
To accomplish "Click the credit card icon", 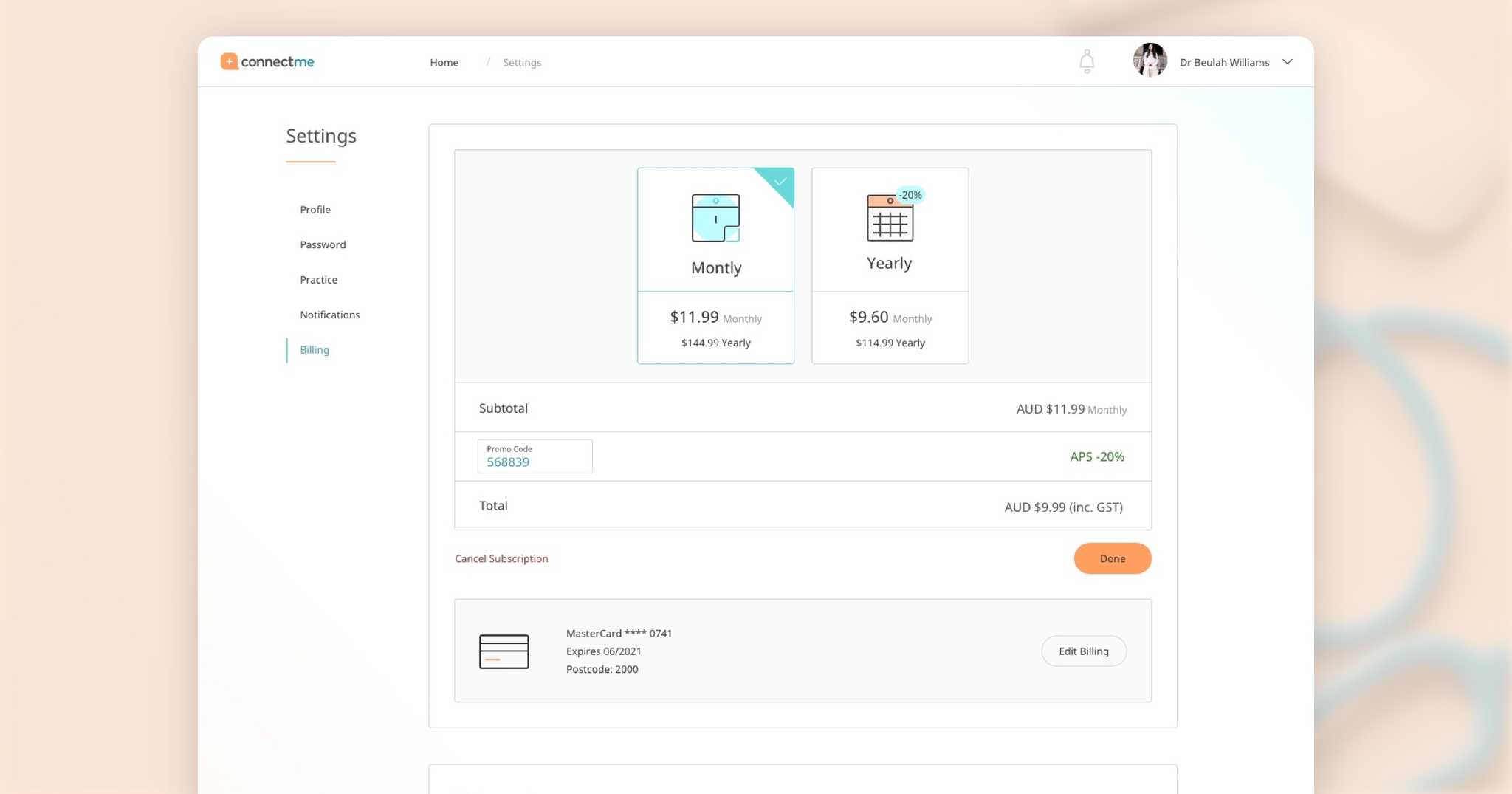I will click(x=504, y=651).
